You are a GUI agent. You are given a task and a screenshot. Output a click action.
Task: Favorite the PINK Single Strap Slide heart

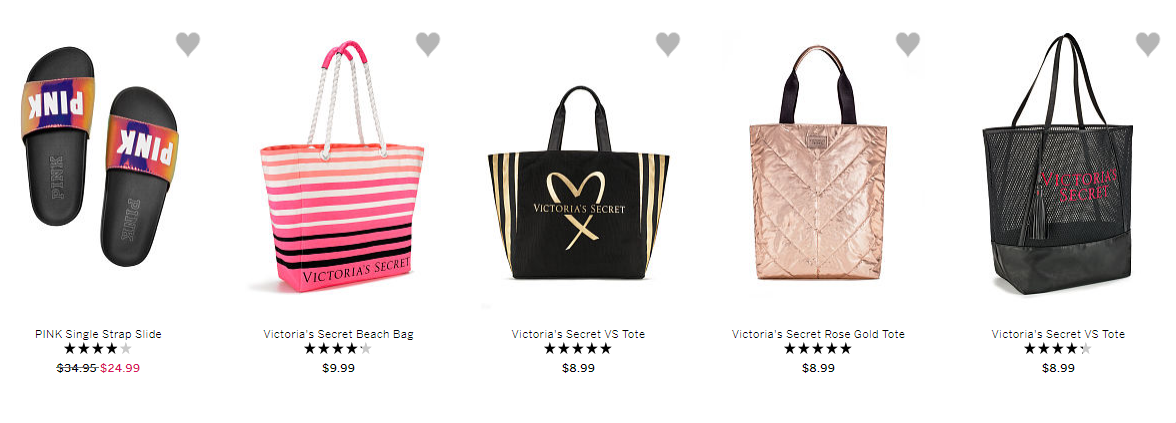188,44
